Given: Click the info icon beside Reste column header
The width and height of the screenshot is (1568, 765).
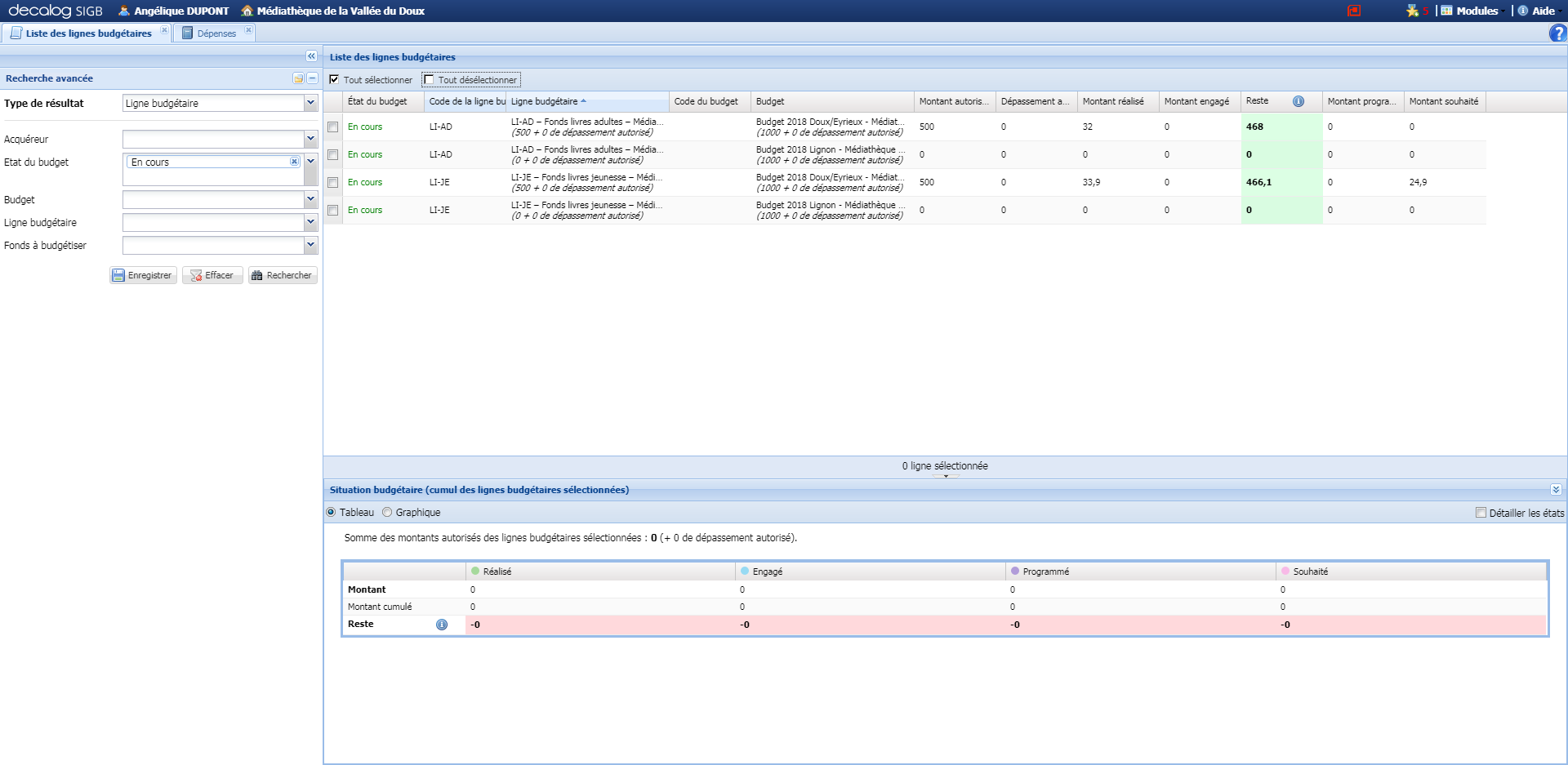Looking at the screenshot, I should coord(1298,101).
